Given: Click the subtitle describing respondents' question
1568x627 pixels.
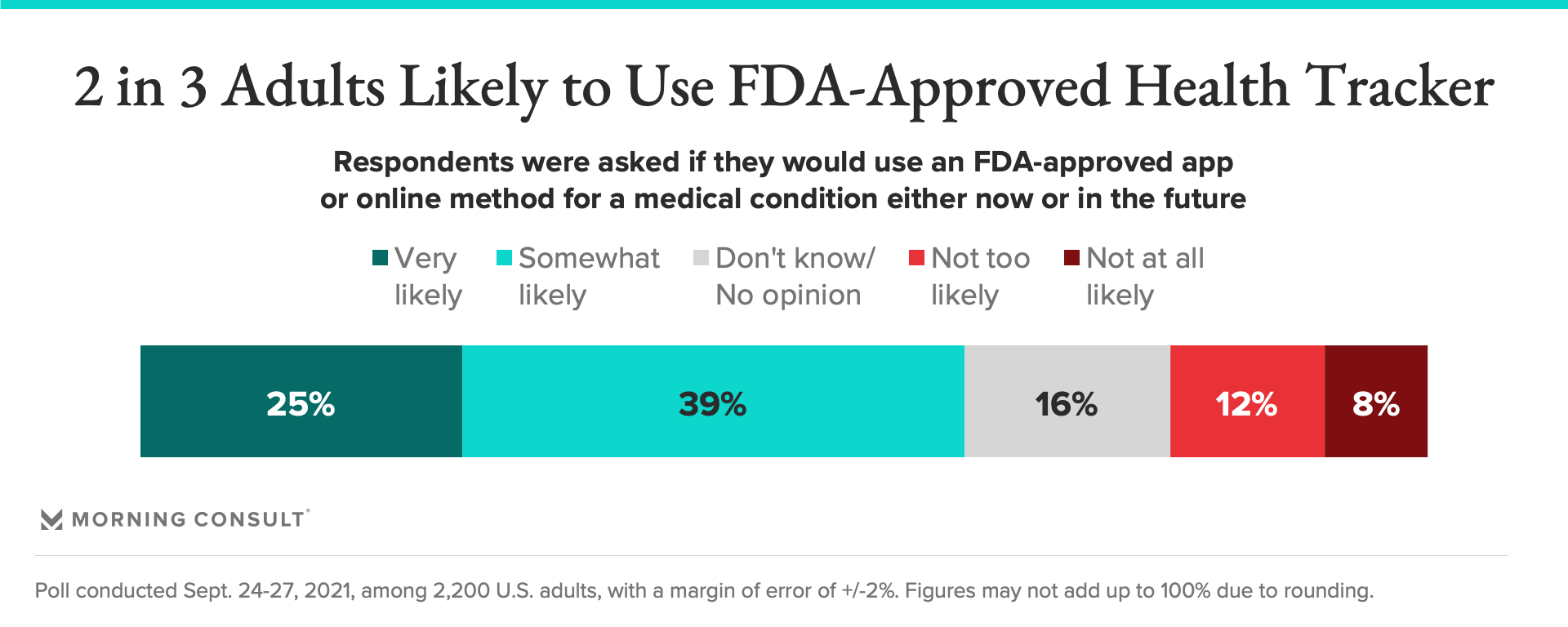Looking at the screenshot, I should pos(782,180).
